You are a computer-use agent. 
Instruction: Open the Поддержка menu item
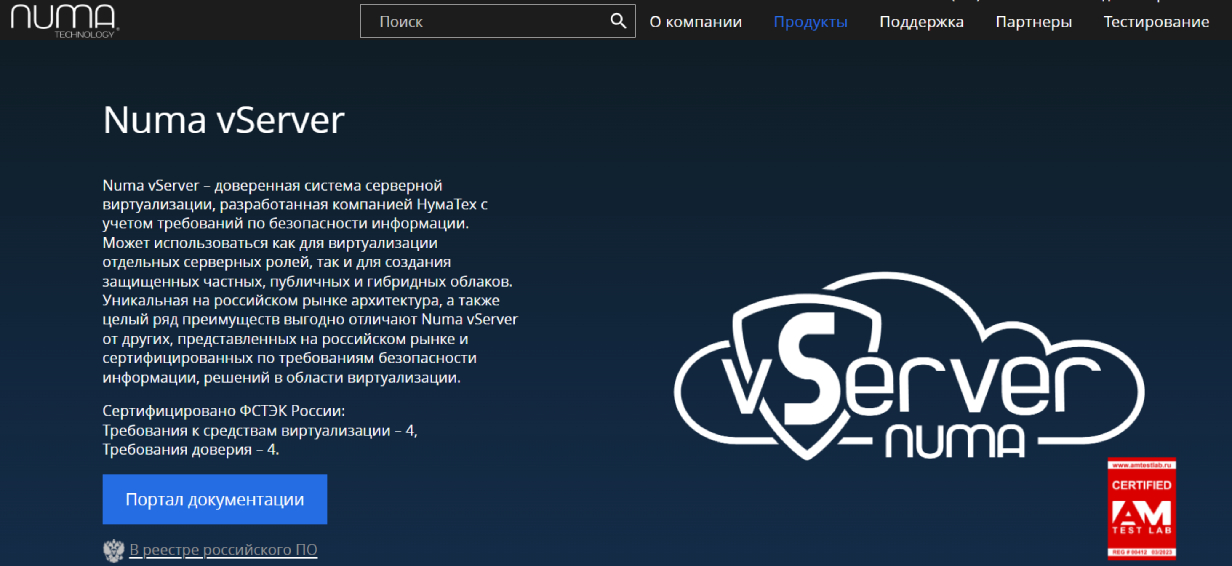[921, 22]
